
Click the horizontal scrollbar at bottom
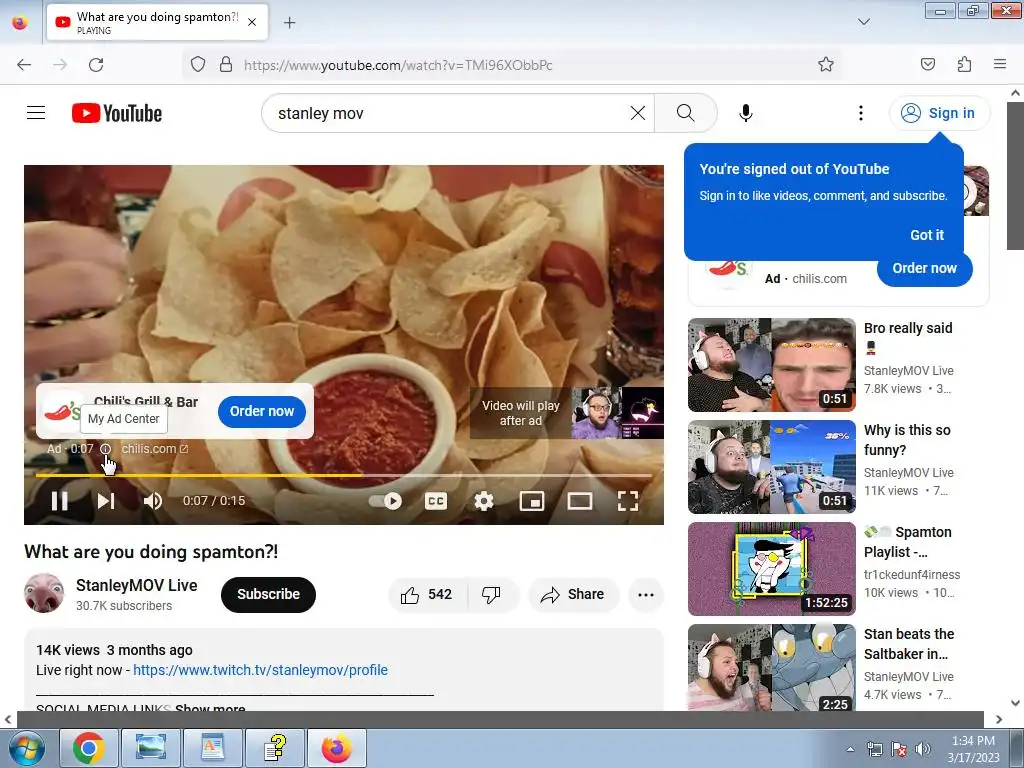coord(500,719)
